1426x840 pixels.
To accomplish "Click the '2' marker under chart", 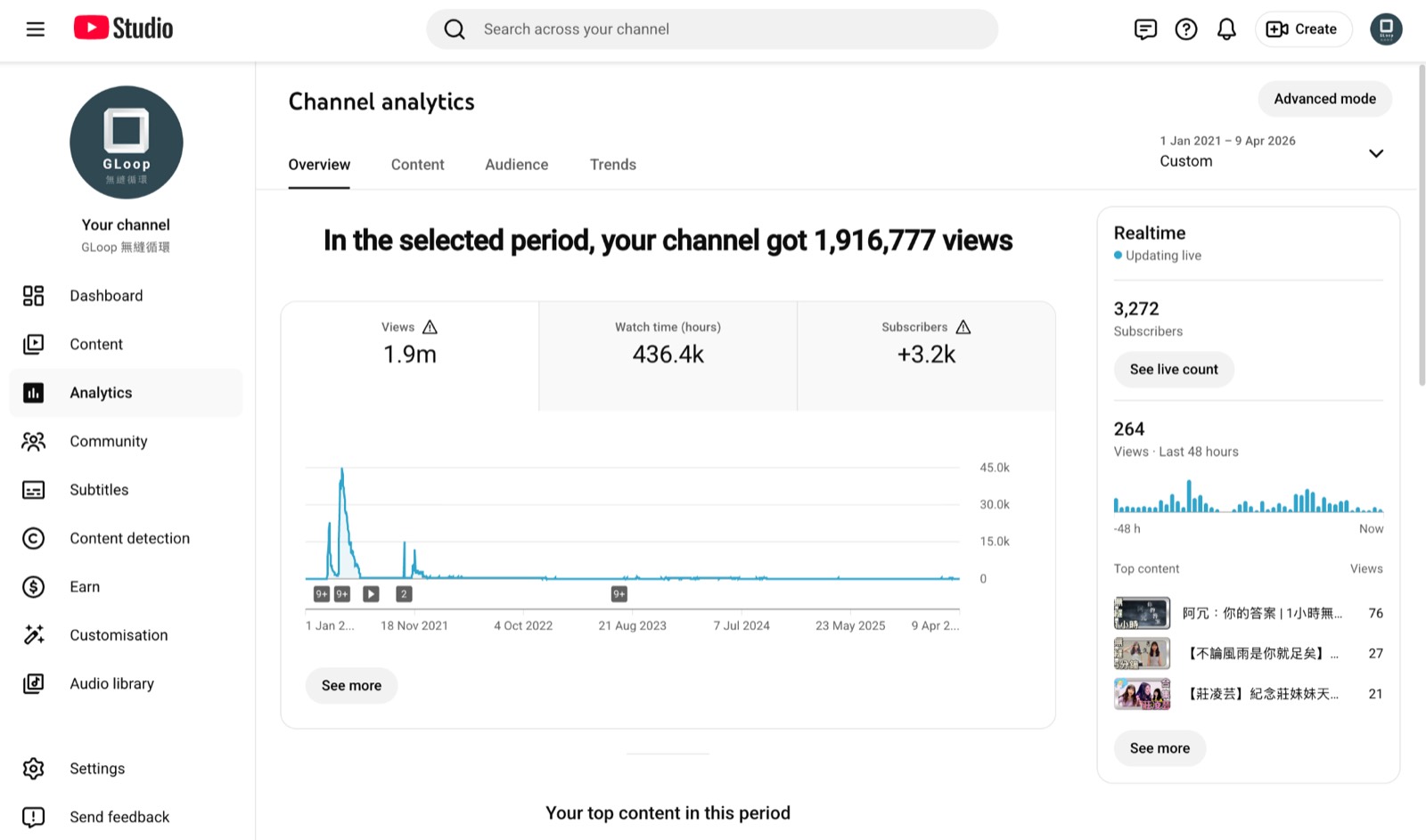I will 404,594.
